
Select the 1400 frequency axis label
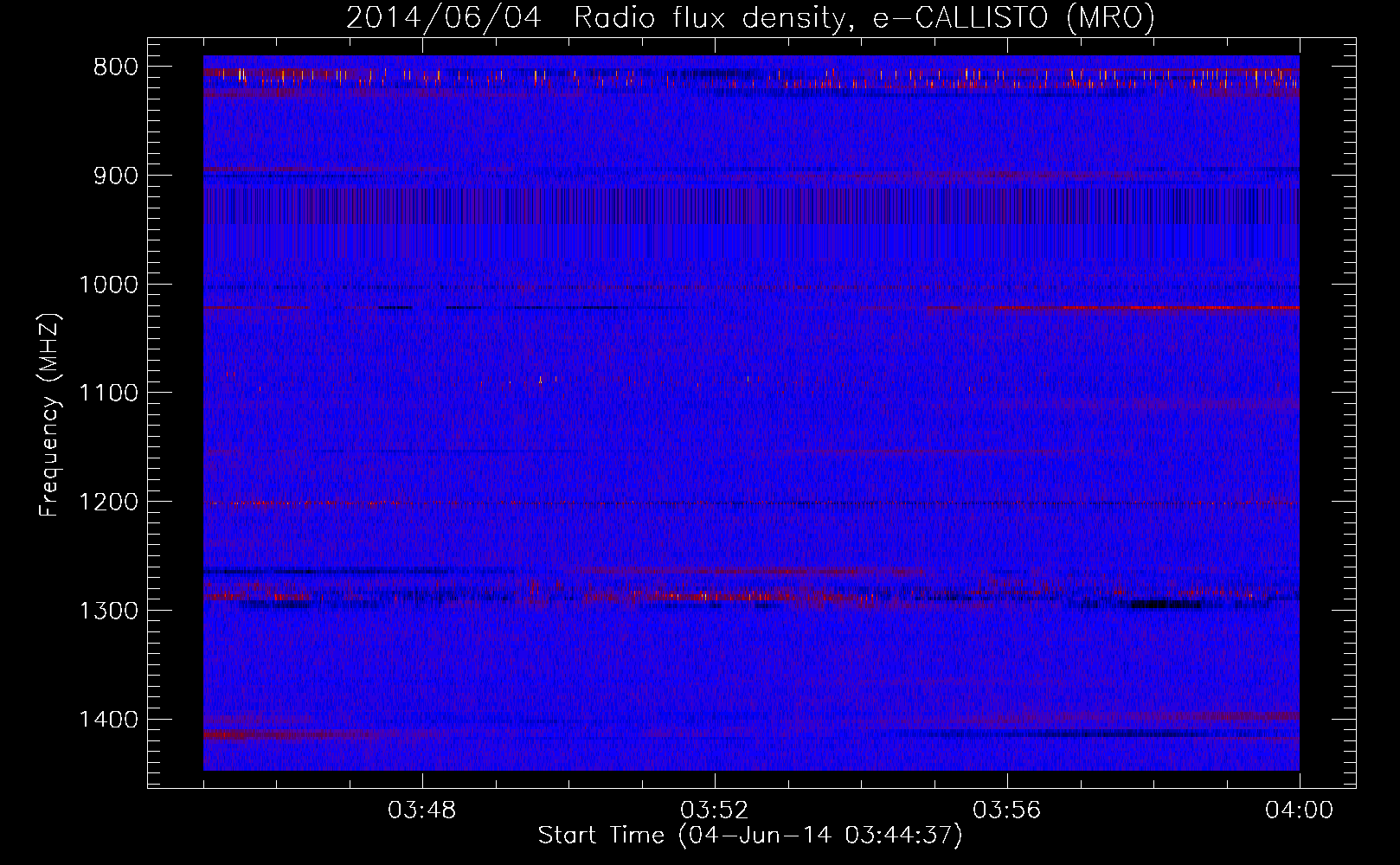(x=109, y=720)
